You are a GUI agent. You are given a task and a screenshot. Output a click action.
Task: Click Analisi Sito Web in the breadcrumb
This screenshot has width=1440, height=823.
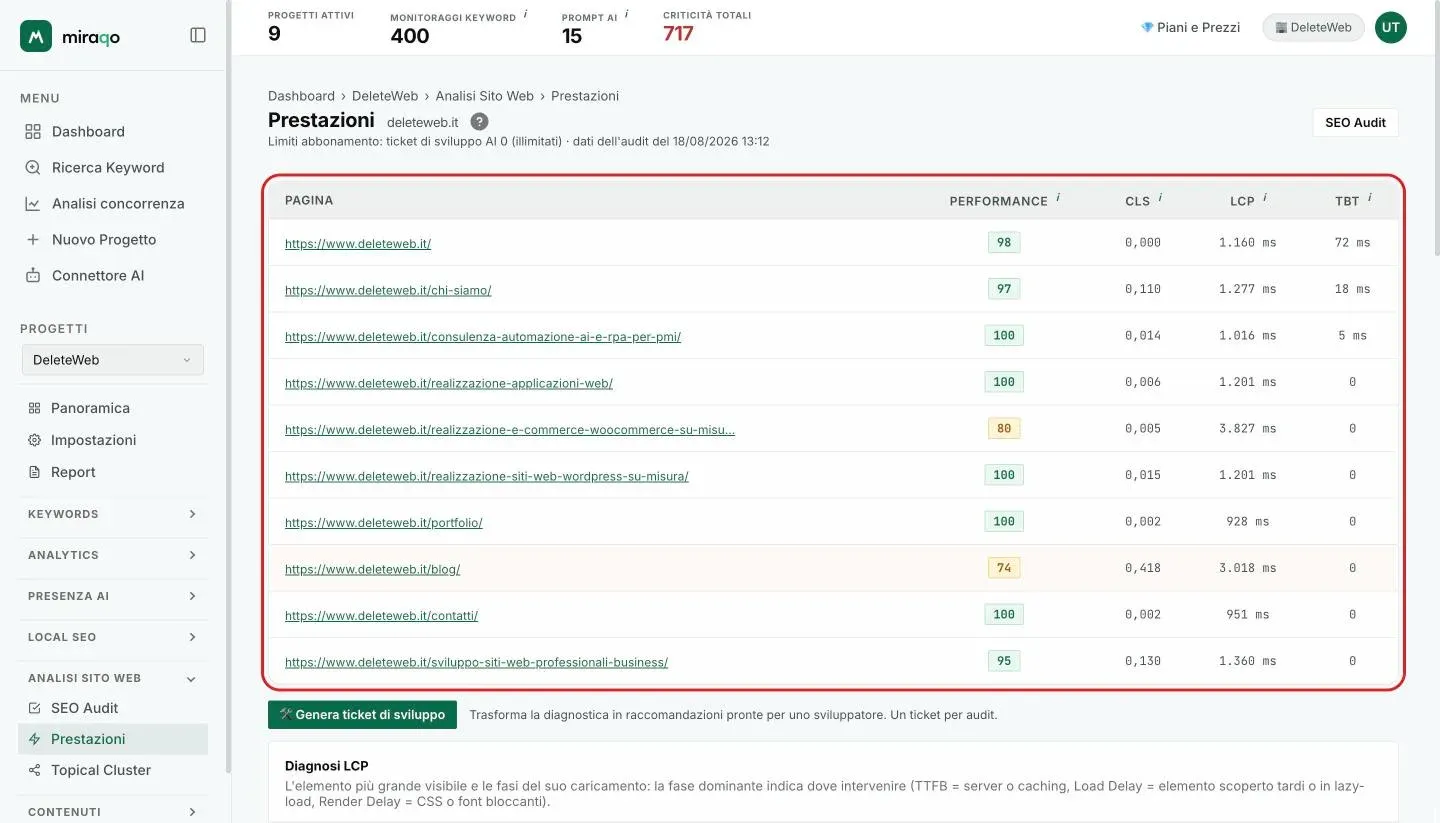point(484,96)
